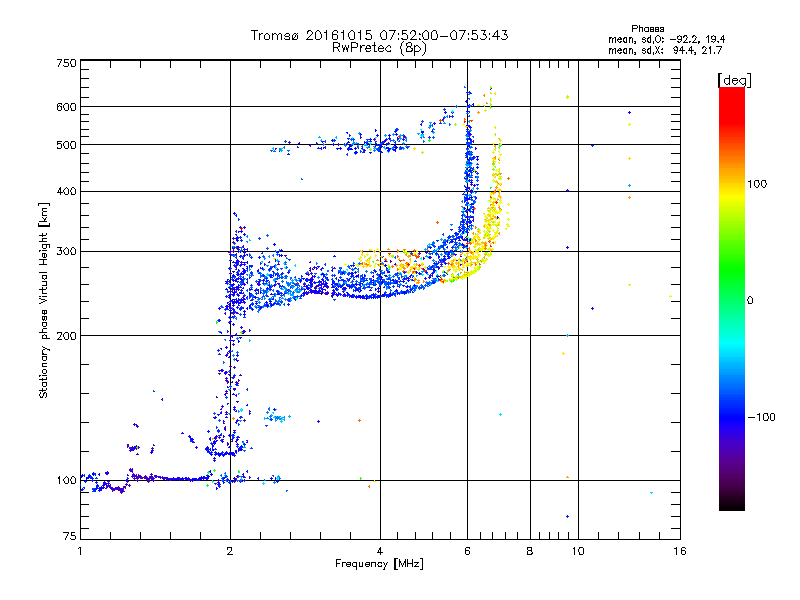Click the 500 height axis tick label
Image resolution: width=800 pixels, height=600 pixels.
pyautogui.click(x=66, y=145)
